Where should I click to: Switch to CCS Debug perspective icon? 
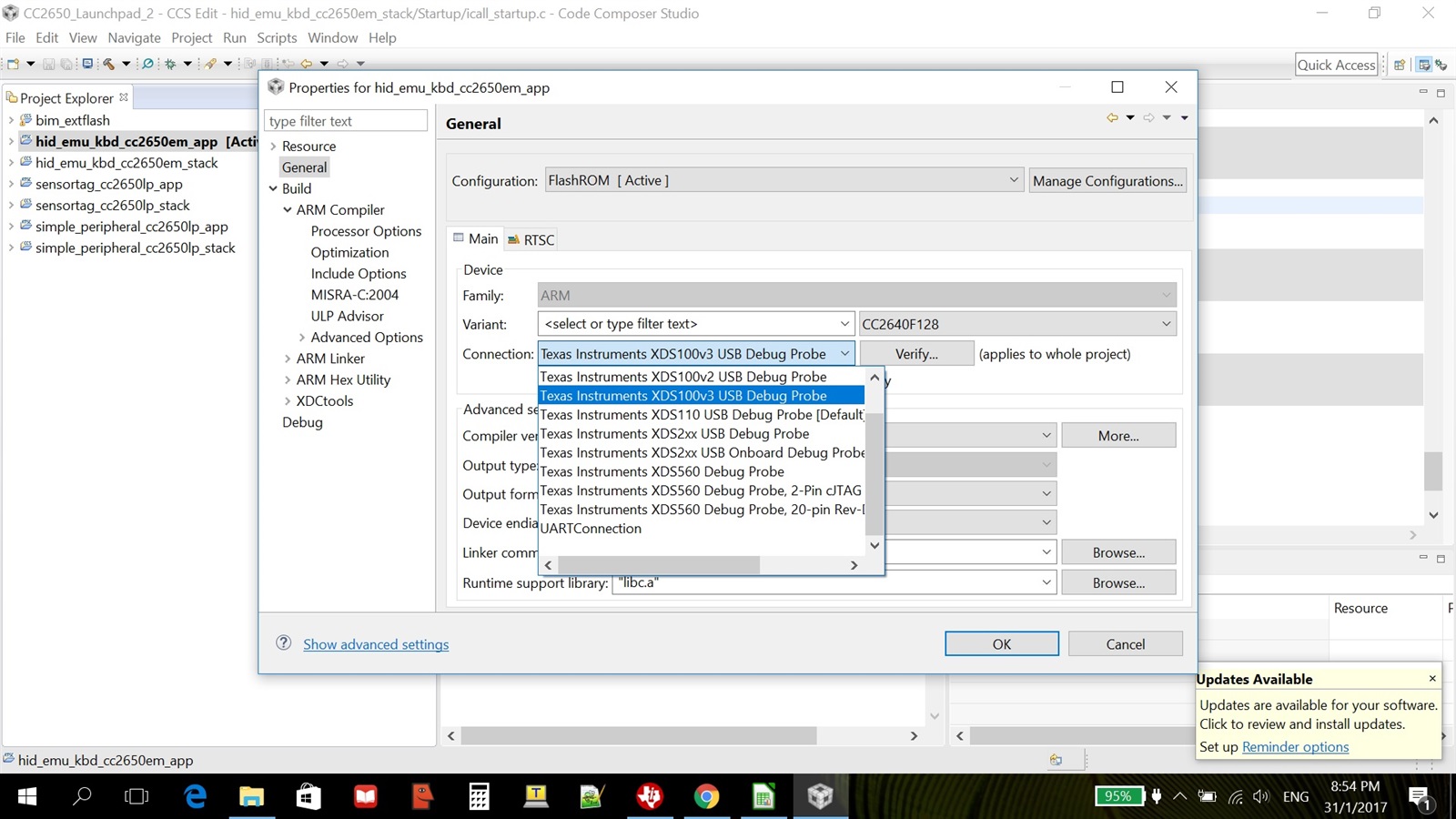(1441, 65)
